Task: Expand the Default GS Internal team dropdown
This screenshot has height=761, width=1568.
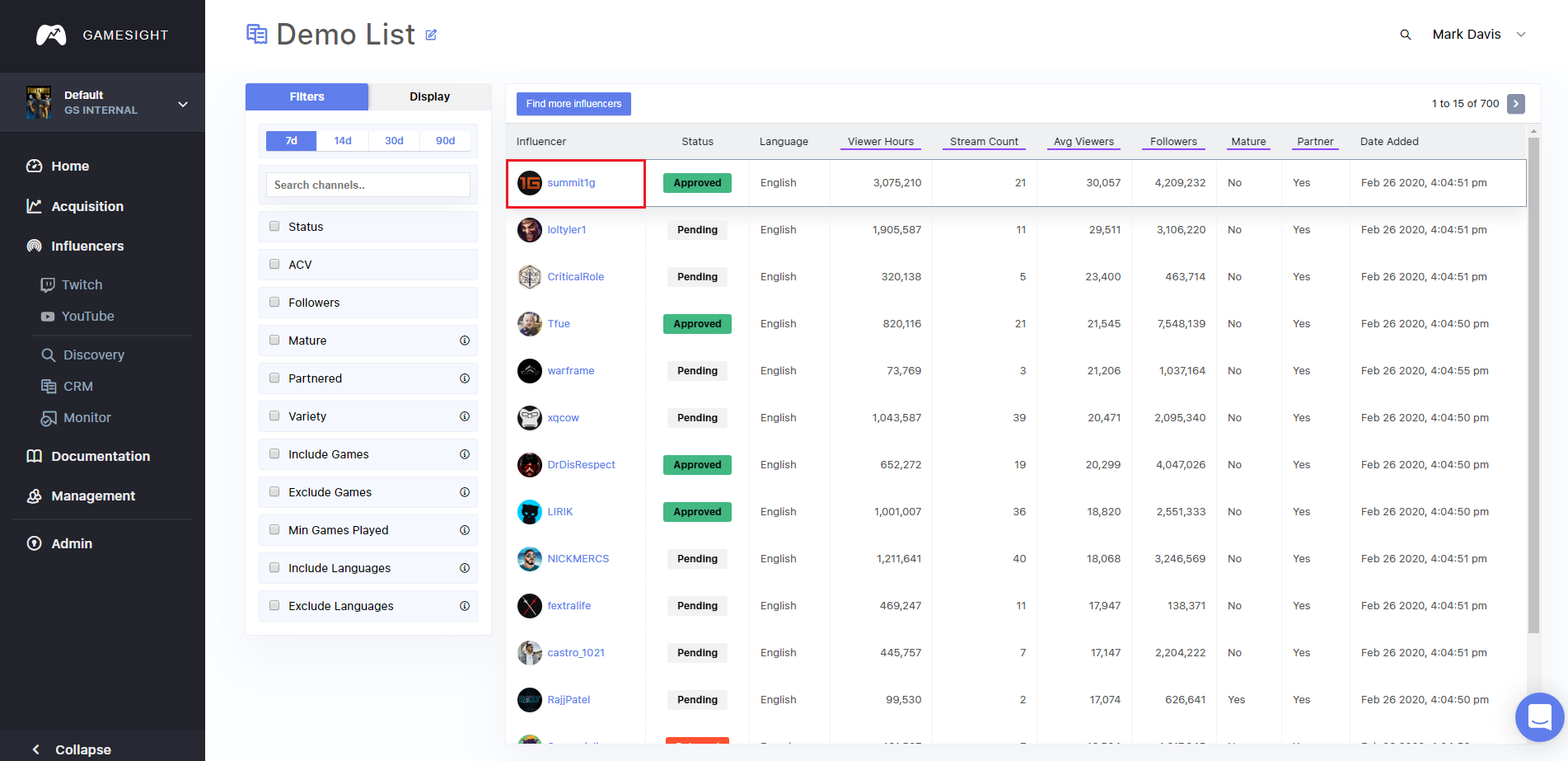Action: pos(102,103)
